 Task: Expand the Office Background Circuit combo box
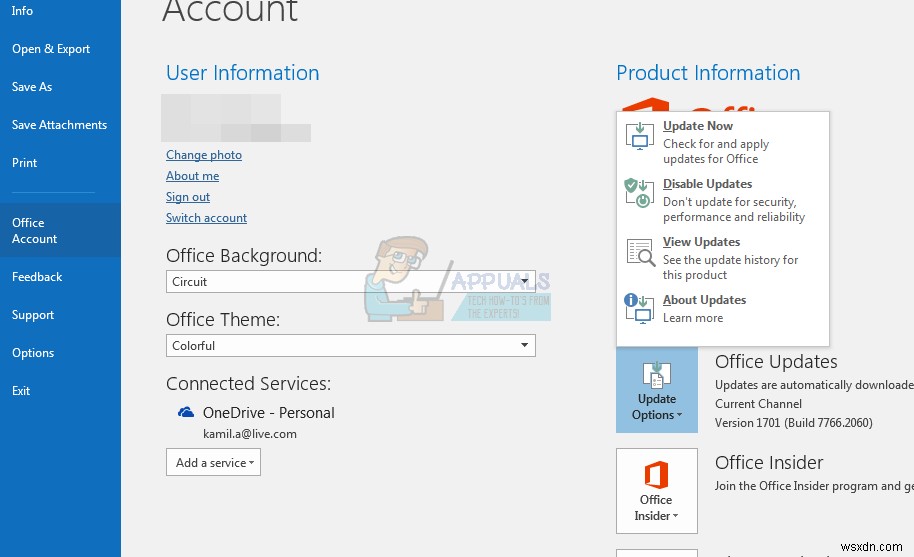tap(350, 282)
